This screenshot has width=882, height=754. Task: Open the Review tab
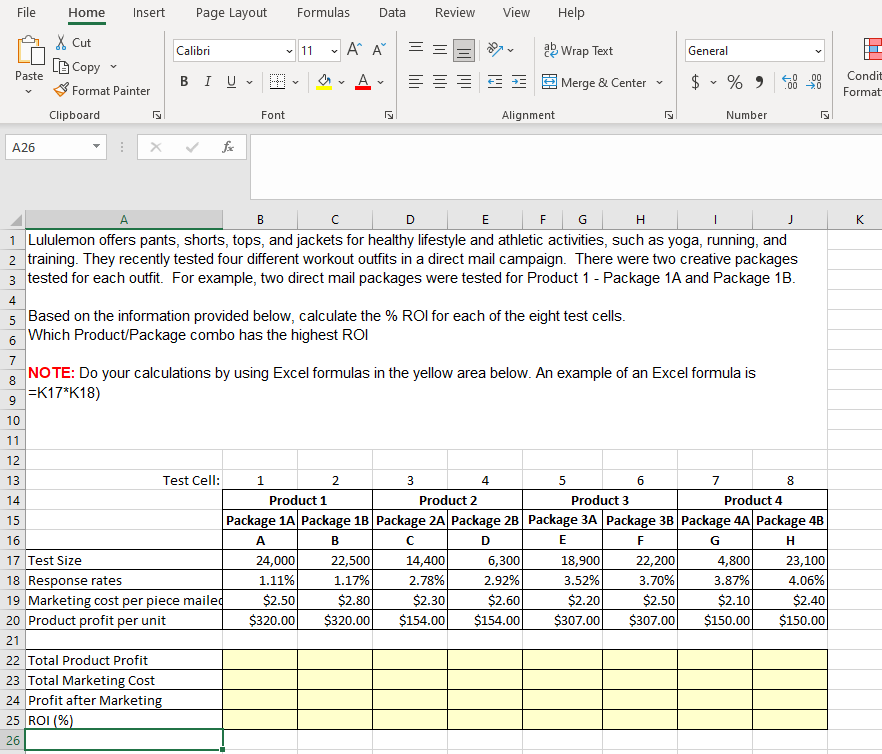point(455,13)
